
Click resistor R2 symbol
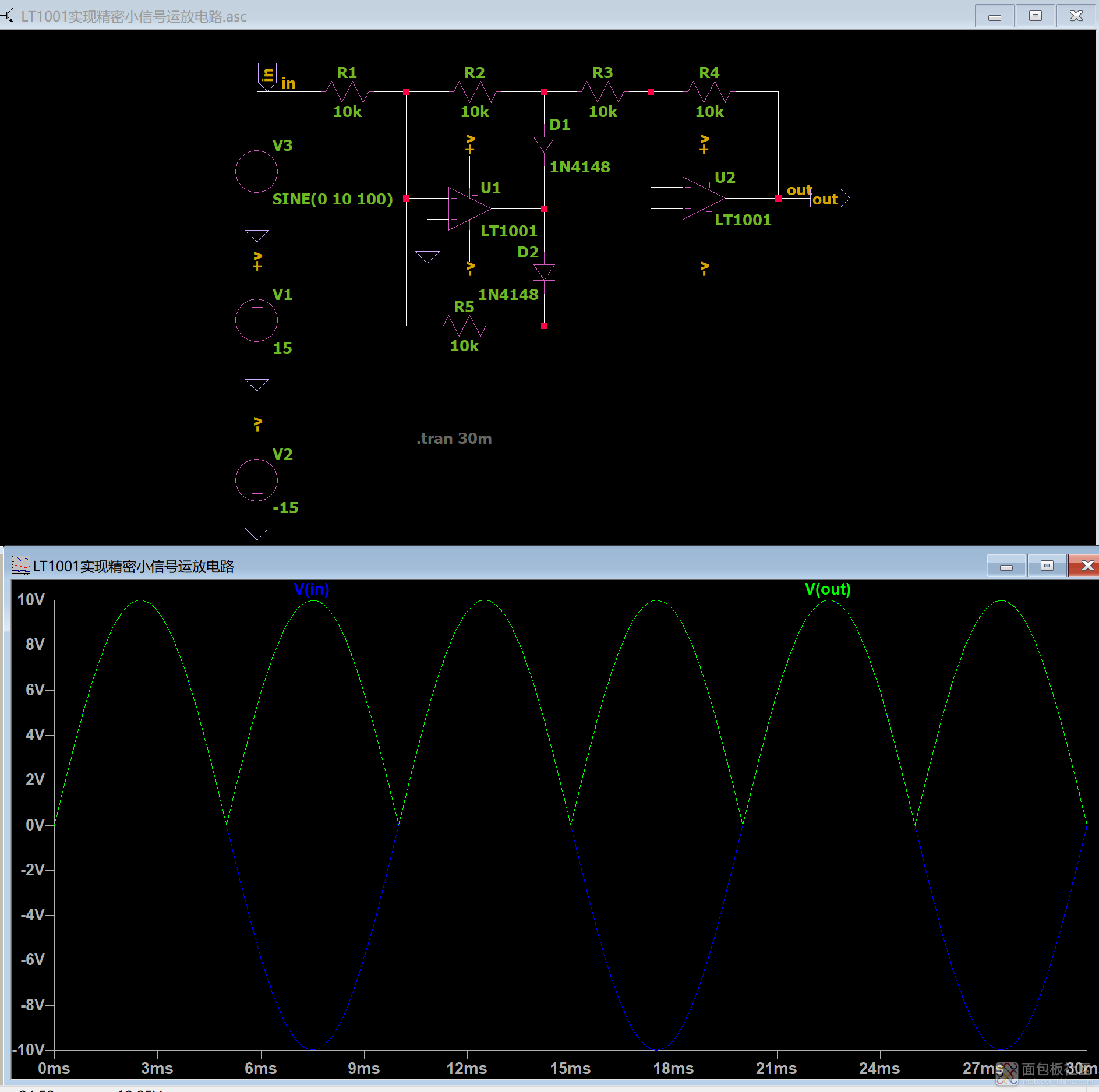coord(475,91)
